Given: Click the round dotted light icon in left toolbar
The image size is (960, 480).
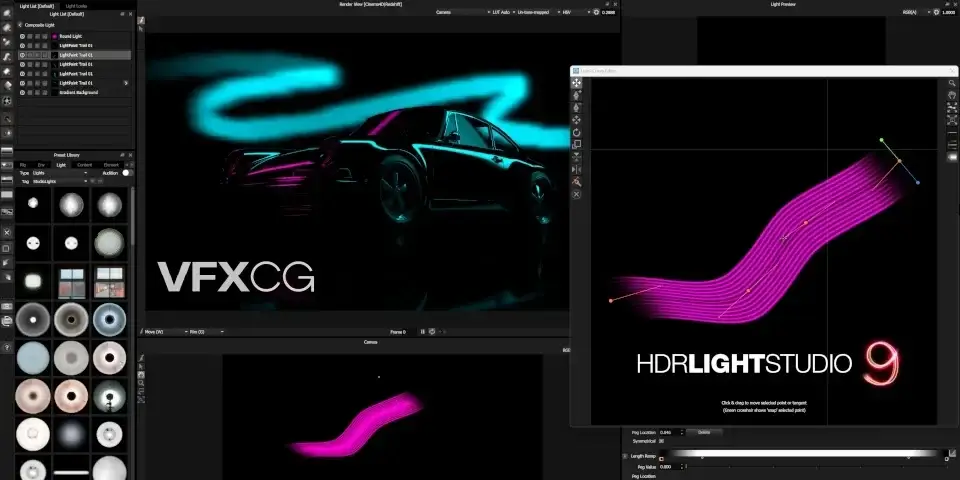Looking at the screenshot, I should click(x=7, y=101).
